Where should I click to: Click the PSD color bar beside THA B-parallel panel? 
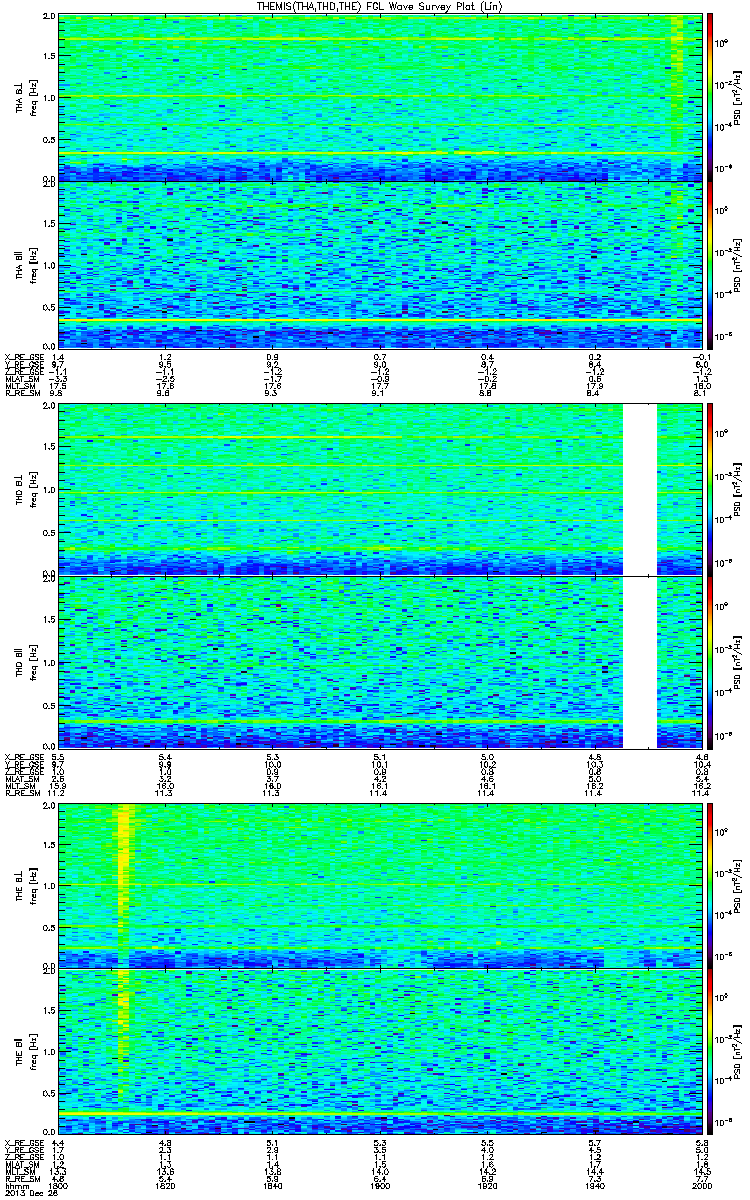click(711, 264)
